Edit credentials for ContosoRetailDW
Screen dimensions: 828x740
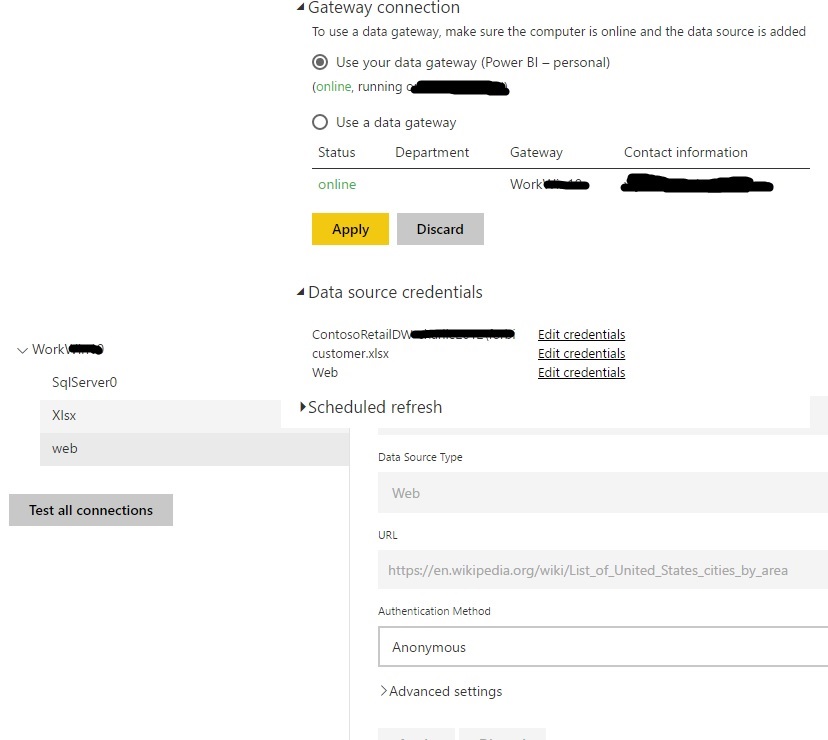tap(581, 334)
